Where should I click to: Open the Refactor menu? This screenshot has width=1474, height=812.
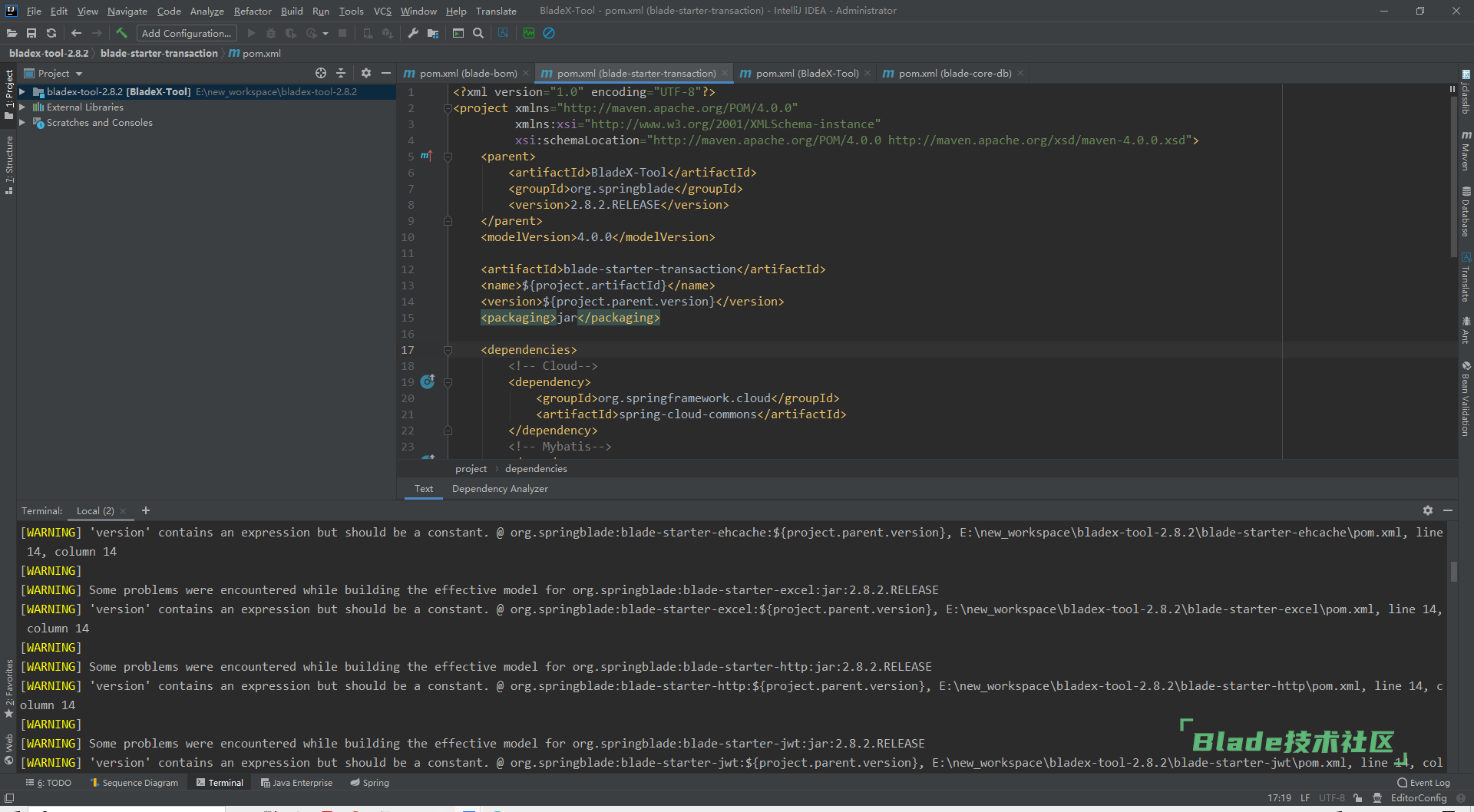click(x=253, y=11)
